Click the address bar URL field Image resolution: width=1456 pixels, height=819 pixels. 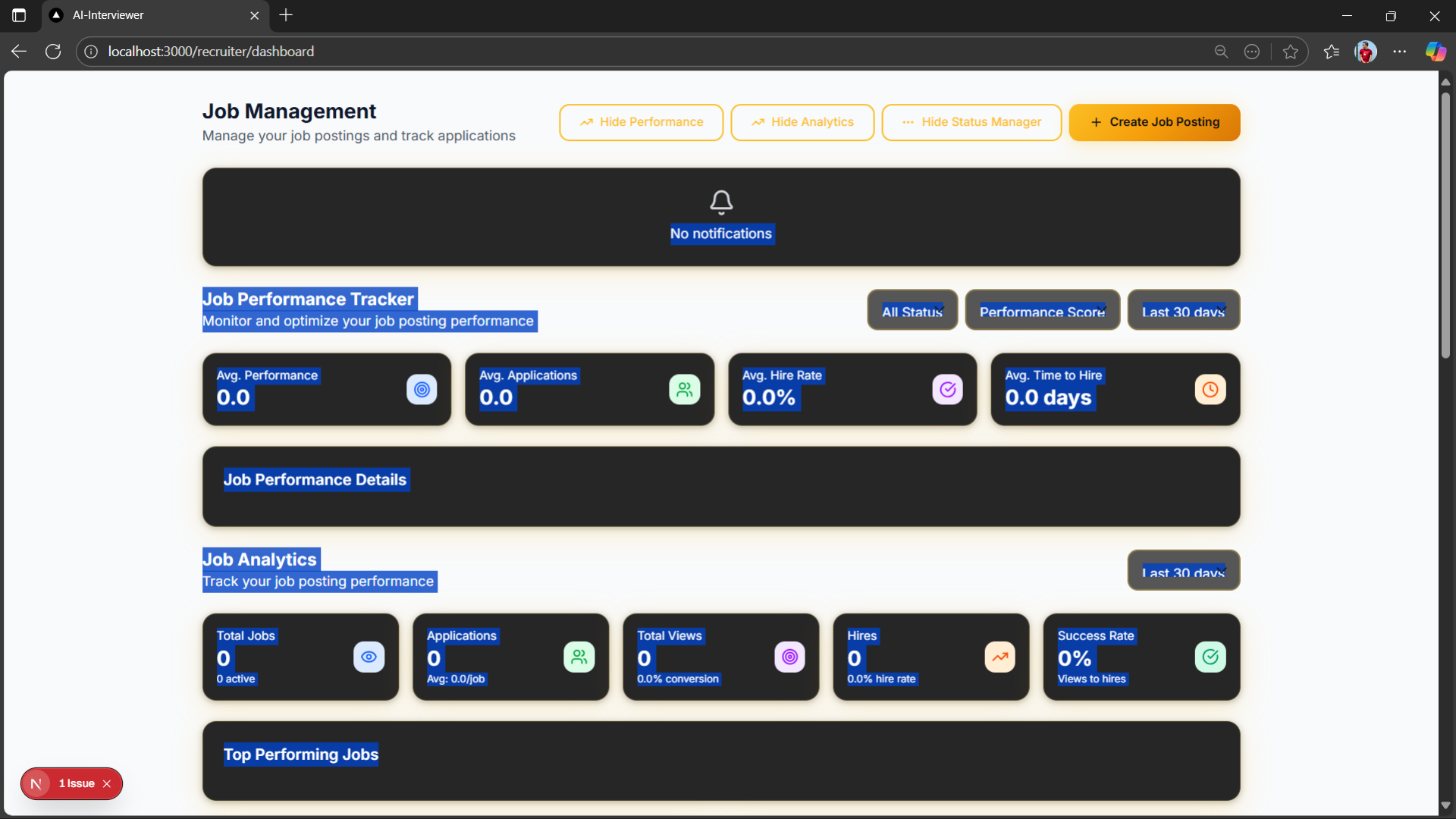click(x=531, y=52)
